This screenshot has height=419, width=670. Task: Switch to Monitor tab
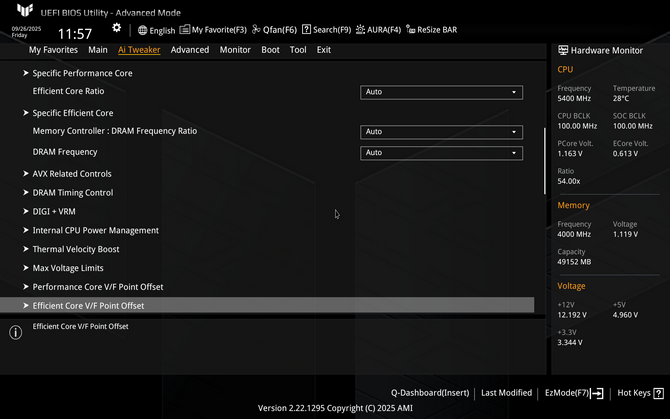[x=235, y=50]
